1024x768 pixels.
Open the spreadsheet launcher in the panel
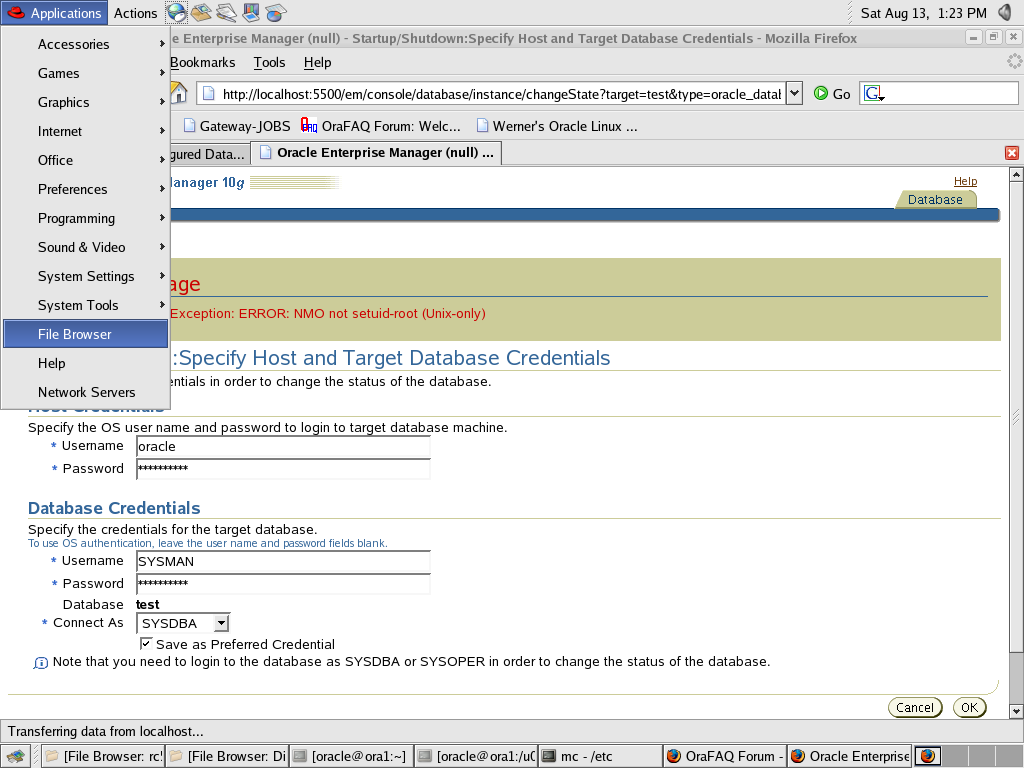(x=276, y=12)
